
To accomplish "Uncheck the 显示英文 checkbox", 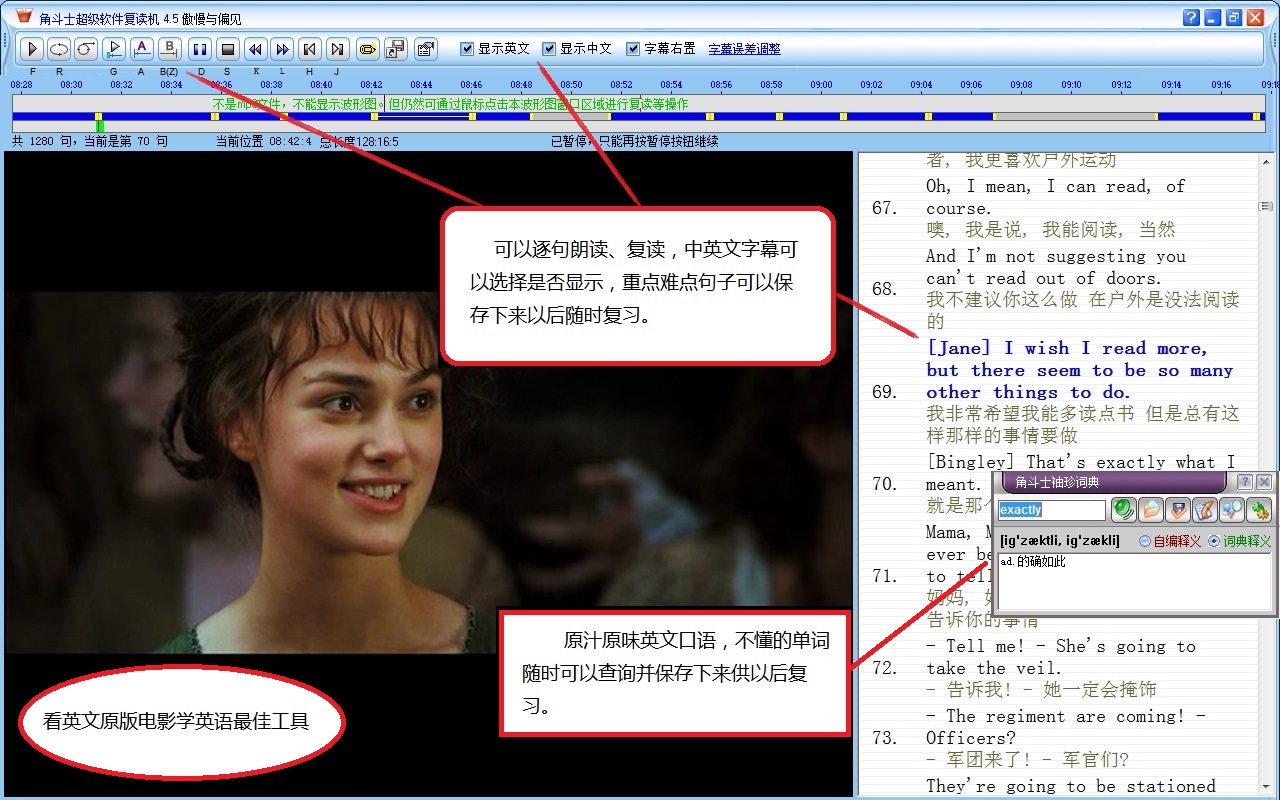I will pos(467,48).
